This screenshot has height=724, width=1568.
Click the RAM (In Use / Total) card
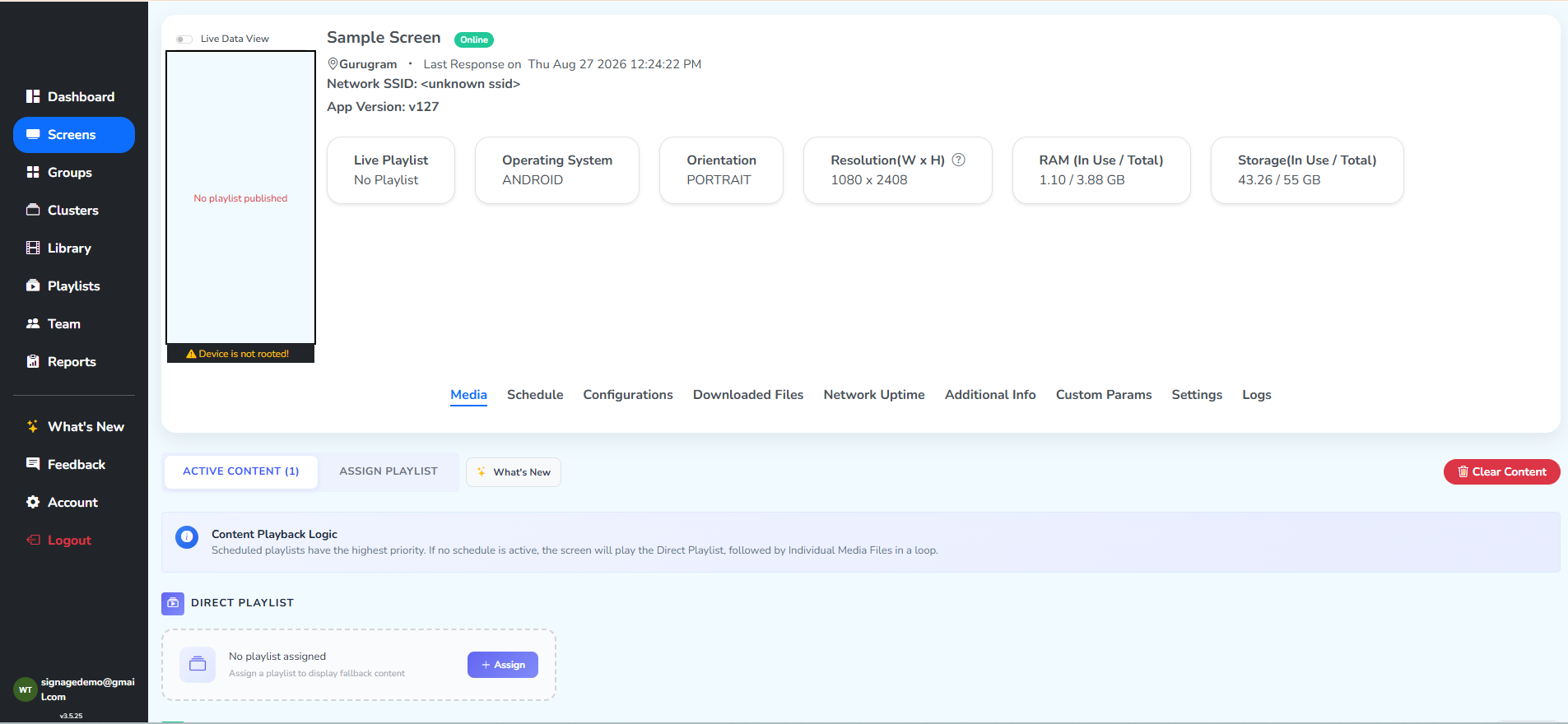click(1101, 170)
